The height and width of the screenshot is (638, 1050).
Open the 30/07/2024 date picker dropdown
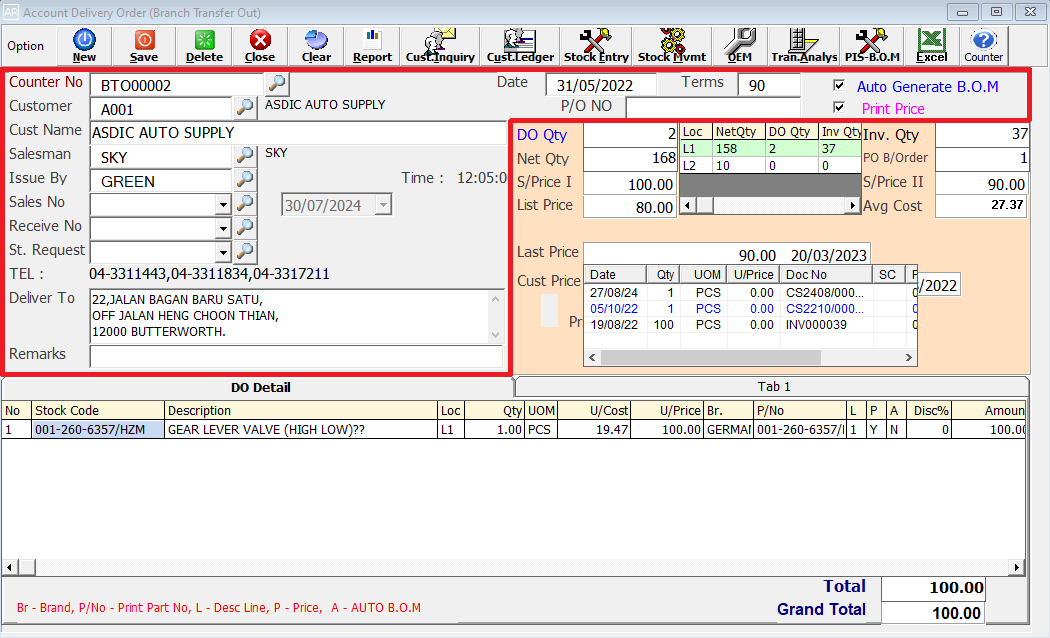[383, 205]
